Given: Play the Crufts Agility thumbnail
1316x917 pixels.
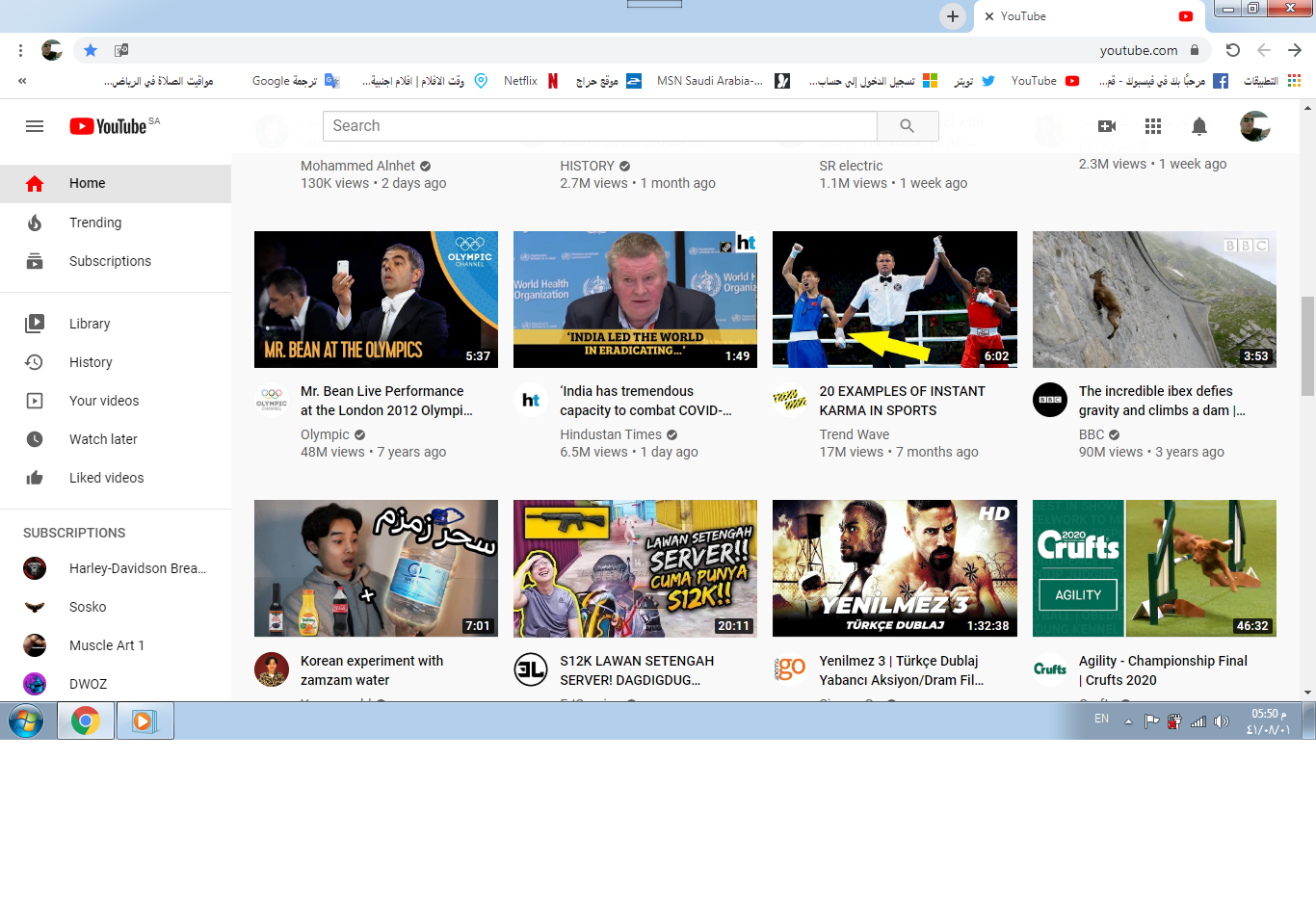Looking at the screenshot, I should (x=1154, y=568).
